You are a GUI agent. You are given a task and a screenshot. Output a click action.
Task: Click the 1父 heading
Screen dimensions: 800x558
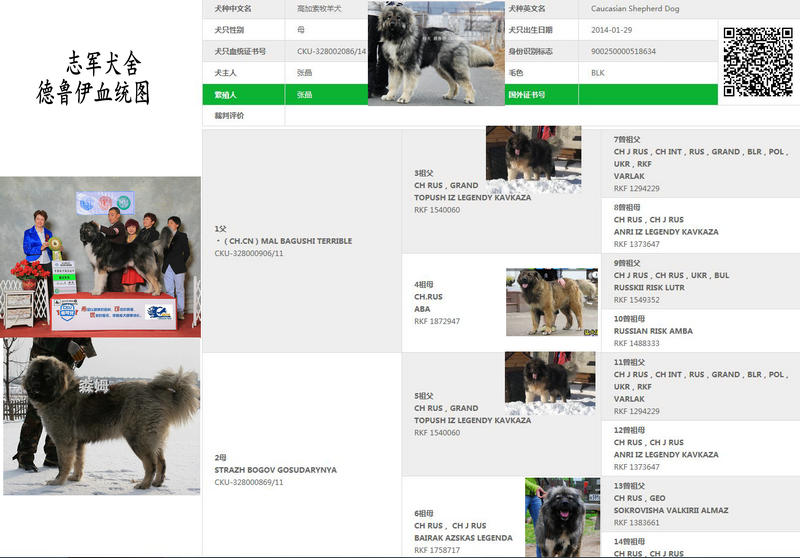220,229
